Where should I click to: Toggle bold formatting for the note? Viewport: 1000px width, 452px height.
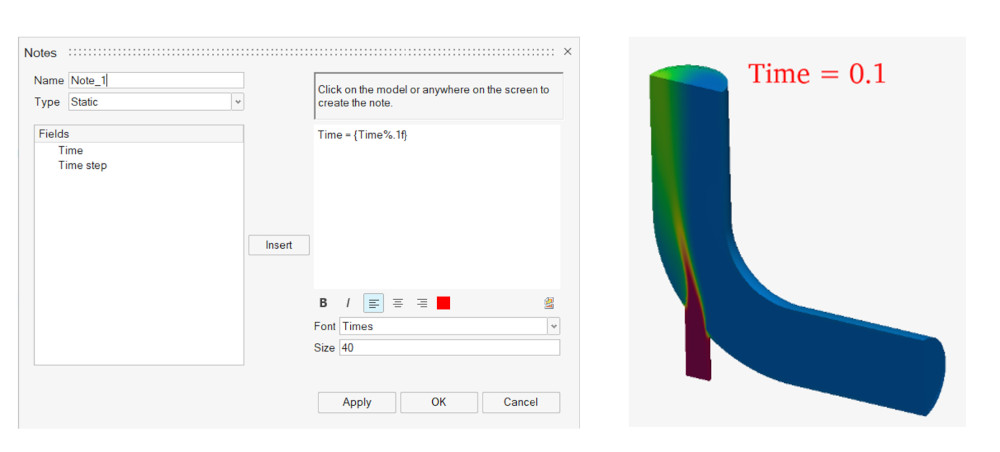[323, 303]
